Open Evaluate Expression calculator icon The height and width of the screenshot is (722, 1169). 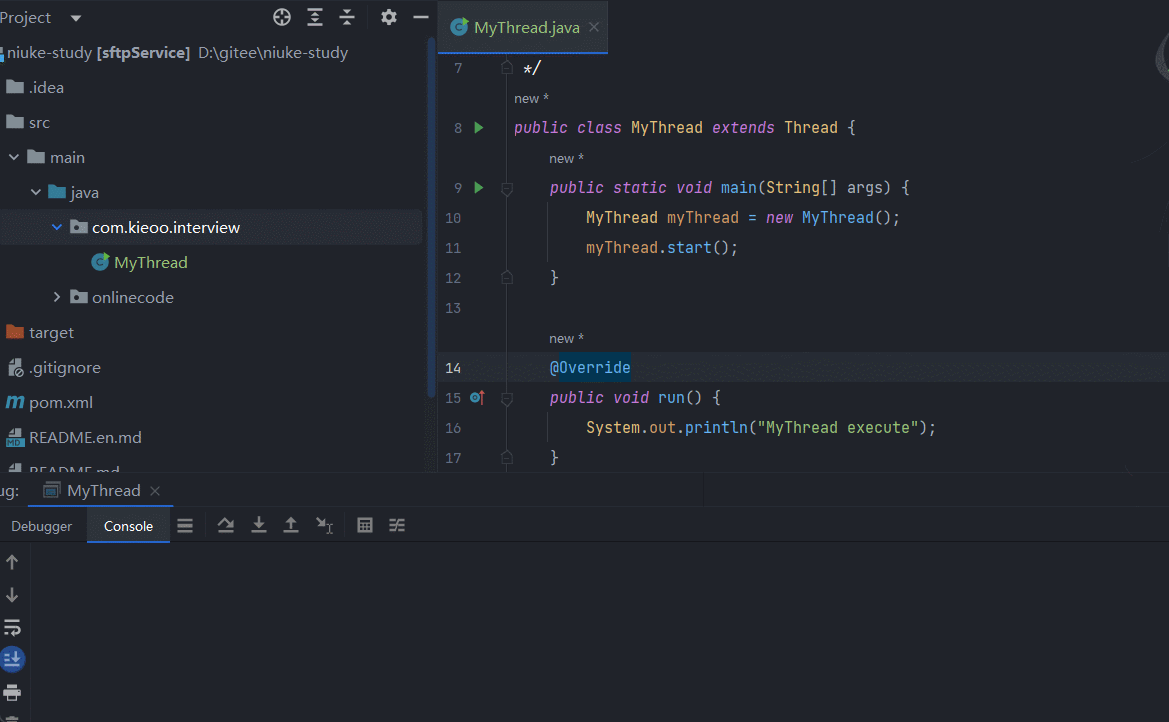point(365,525)
